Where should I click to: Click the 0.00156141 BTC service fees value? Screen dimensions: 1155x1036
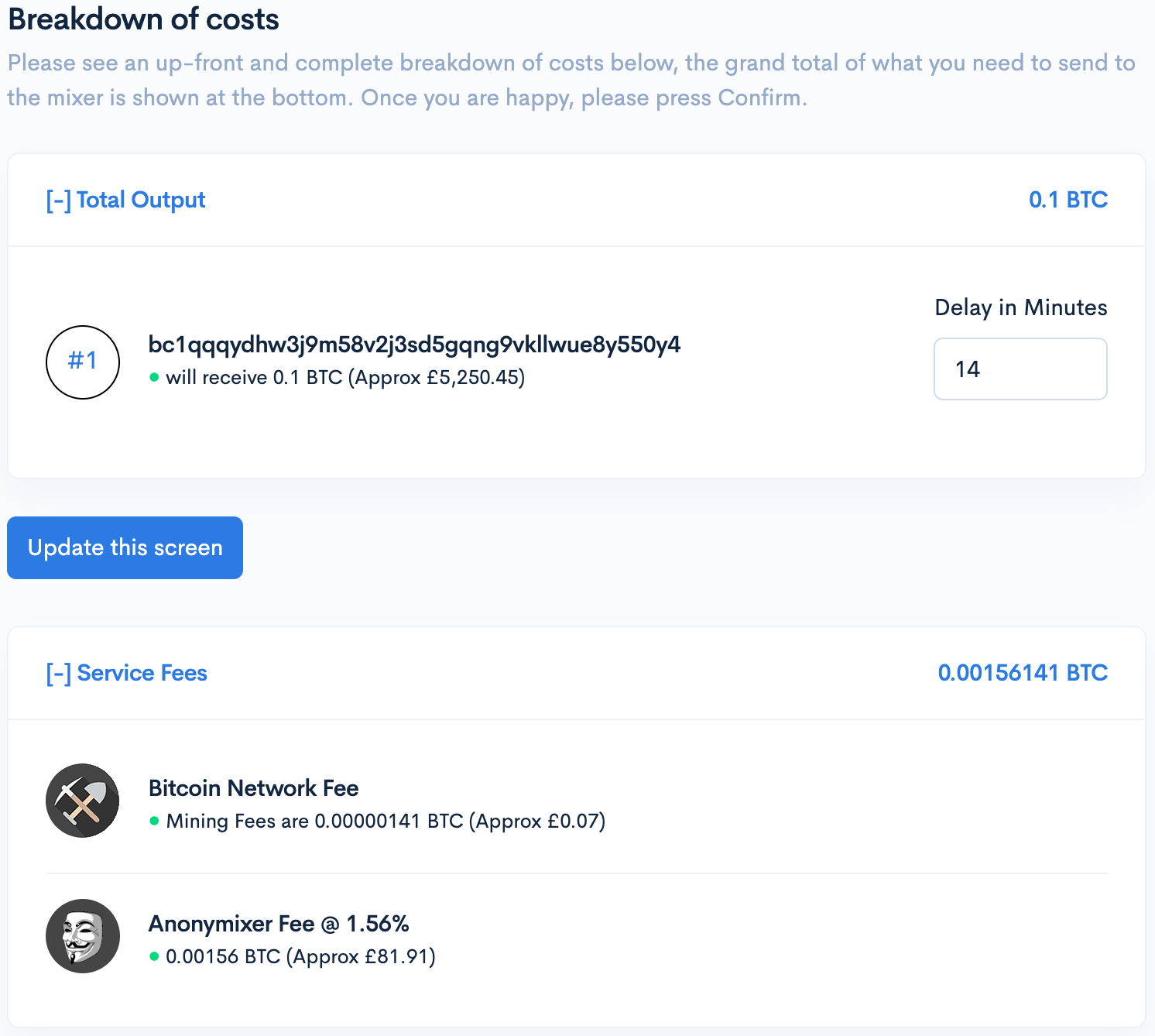(x=1023, y=673)
